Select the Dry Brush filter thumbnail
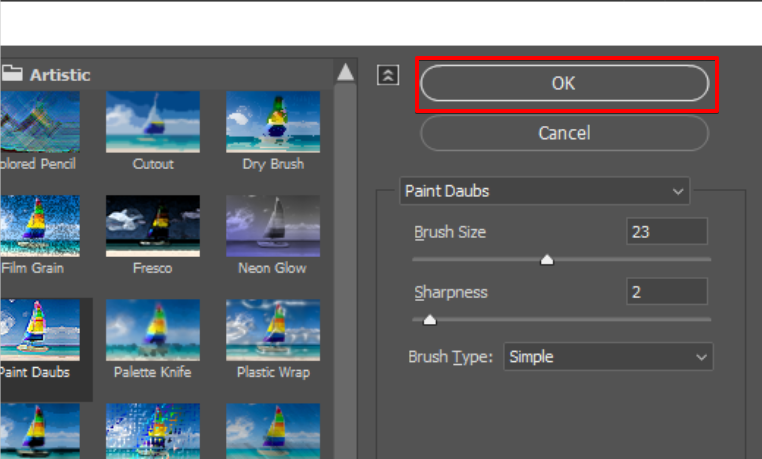The image size is (762, 459). click(x=273, y=122)
